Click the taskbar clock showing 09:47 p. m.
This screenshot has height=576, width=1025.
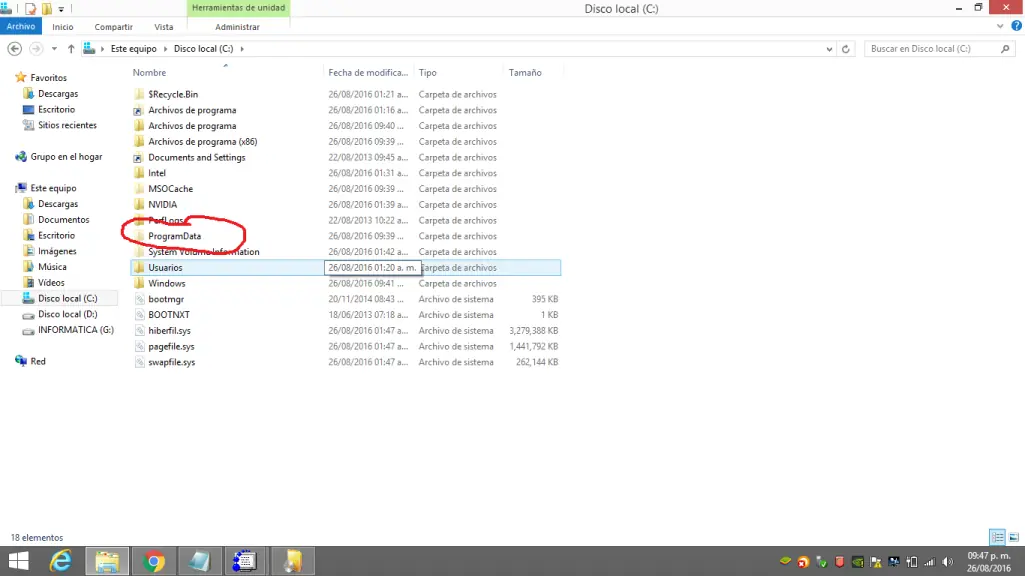tap(989, 556)
